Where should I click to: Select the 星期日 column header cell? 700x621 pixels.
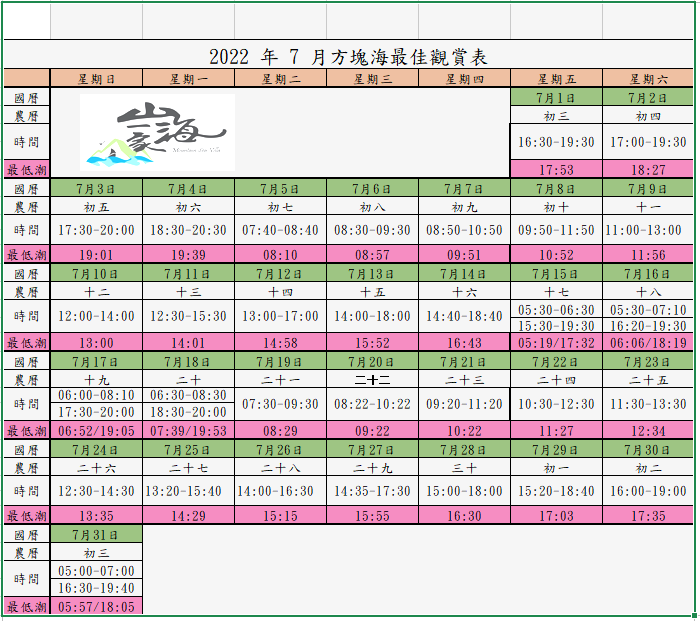tap(97, 79)
